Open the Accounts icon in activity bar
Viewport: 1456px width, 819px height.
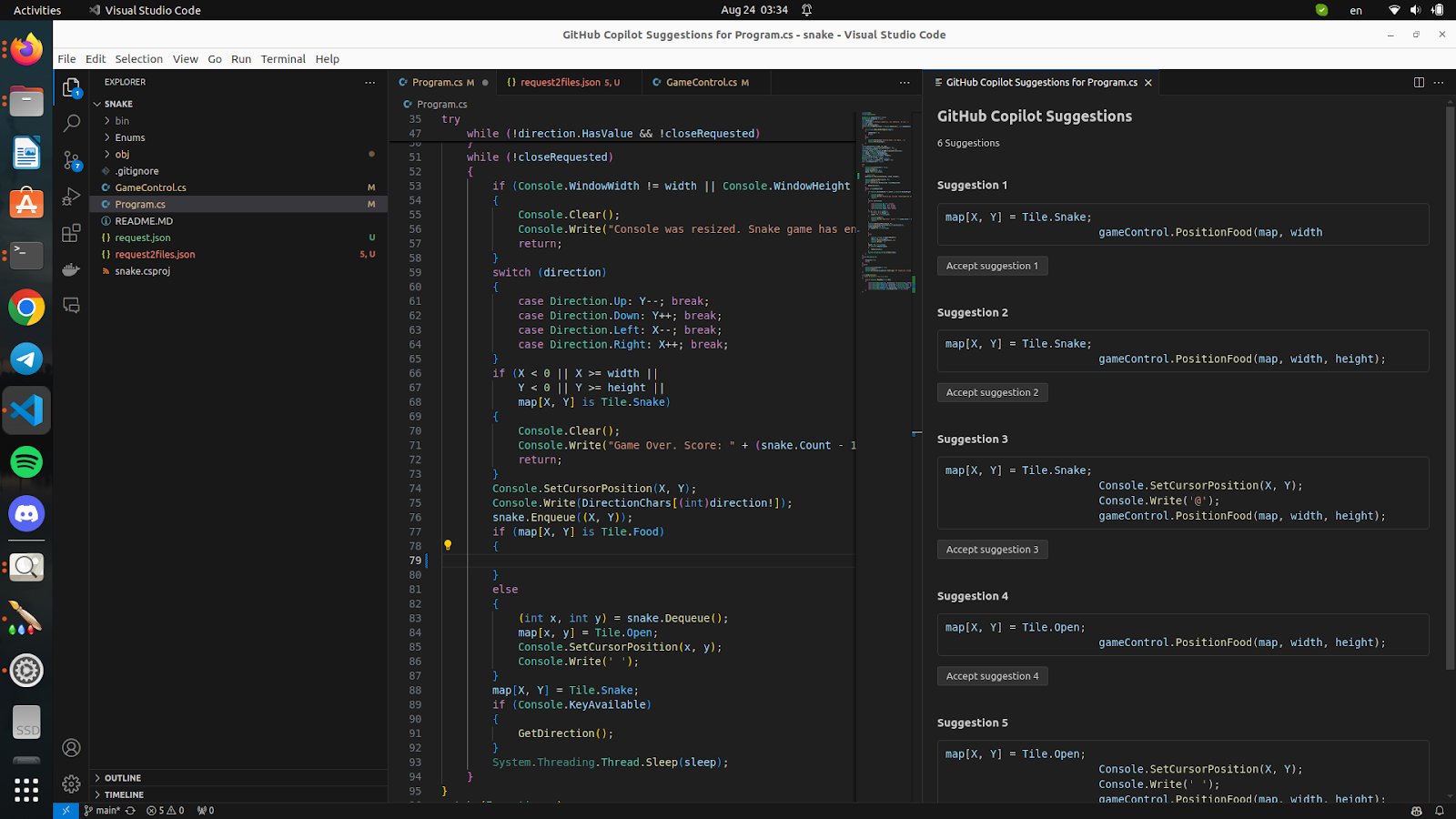(71, 748)
